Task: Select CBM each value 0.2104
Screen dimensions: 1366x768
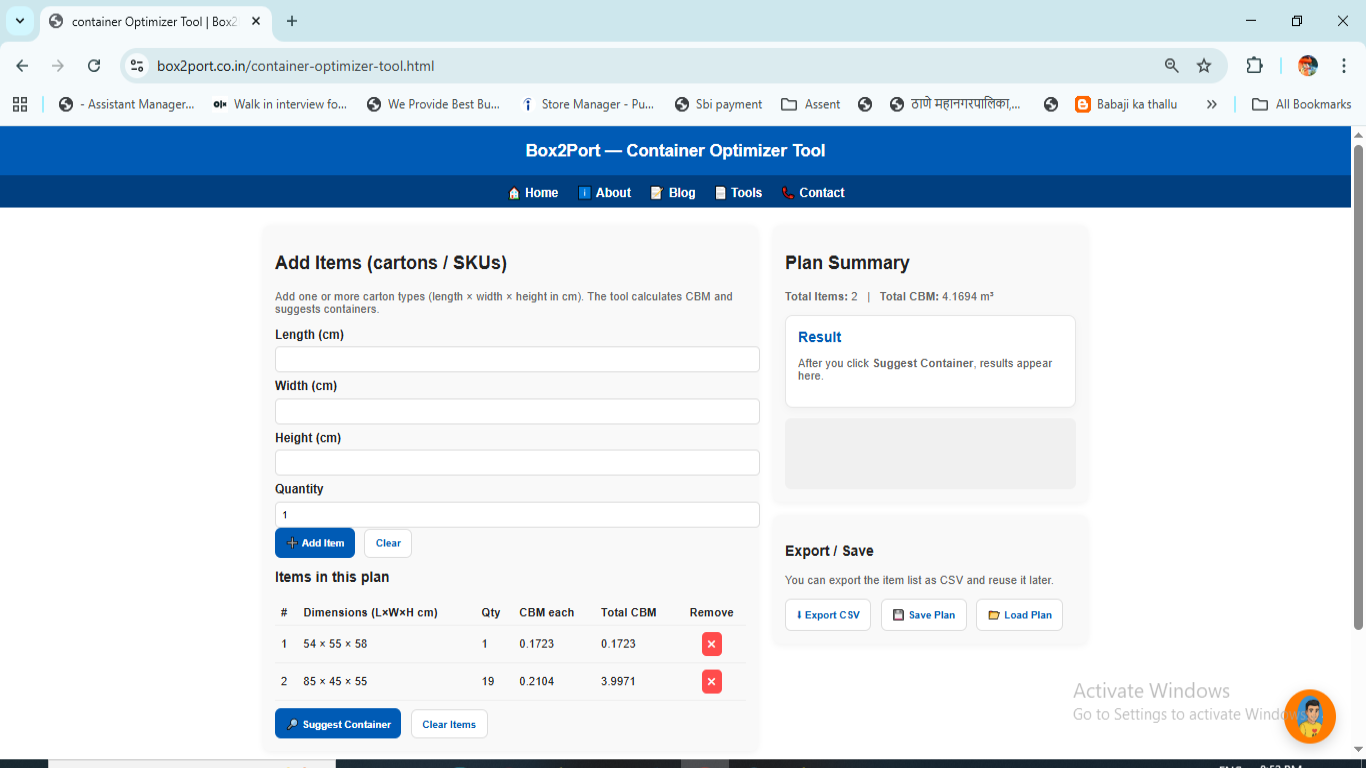Action: point(536,682)
